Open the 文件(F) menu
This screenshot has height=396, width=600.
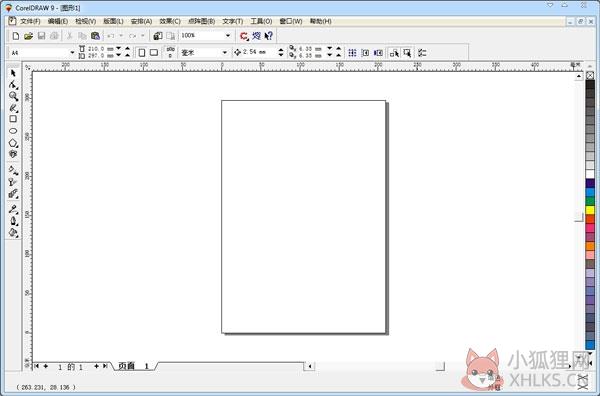30,21
